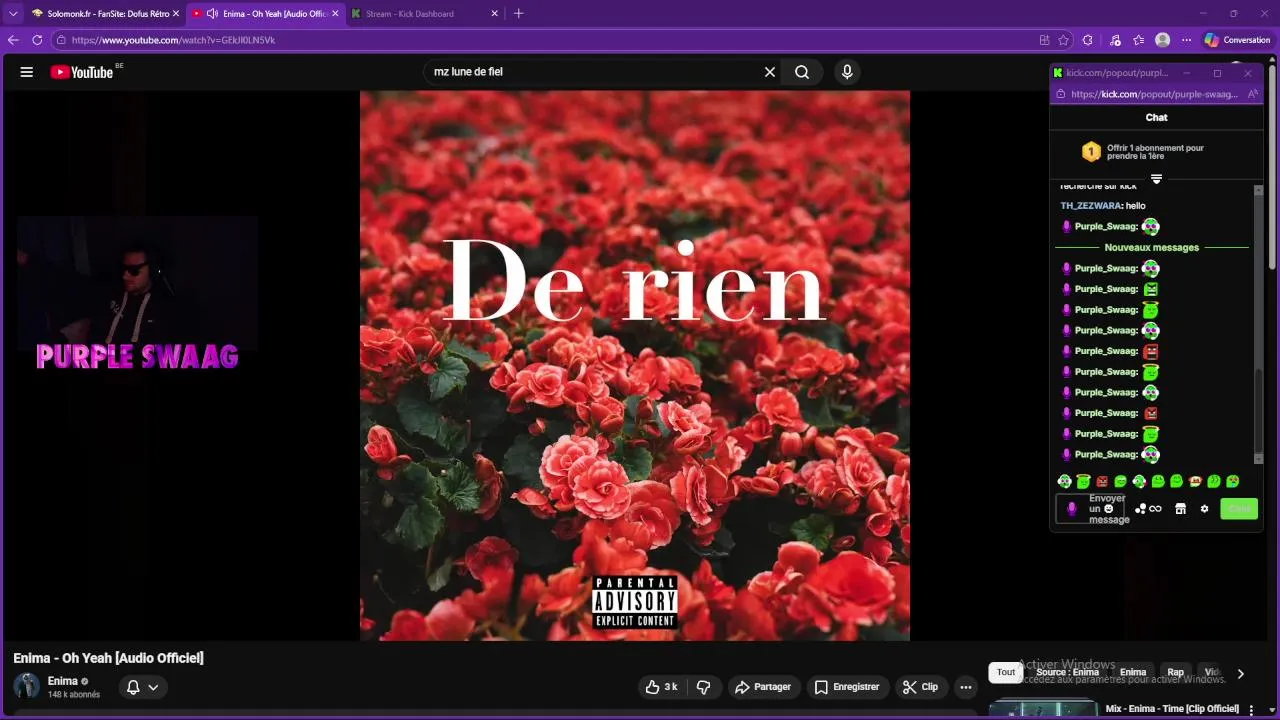This screenshot has width=1280, height=720.
Task: Like the video with thumbs up
Action: (662, 687)
